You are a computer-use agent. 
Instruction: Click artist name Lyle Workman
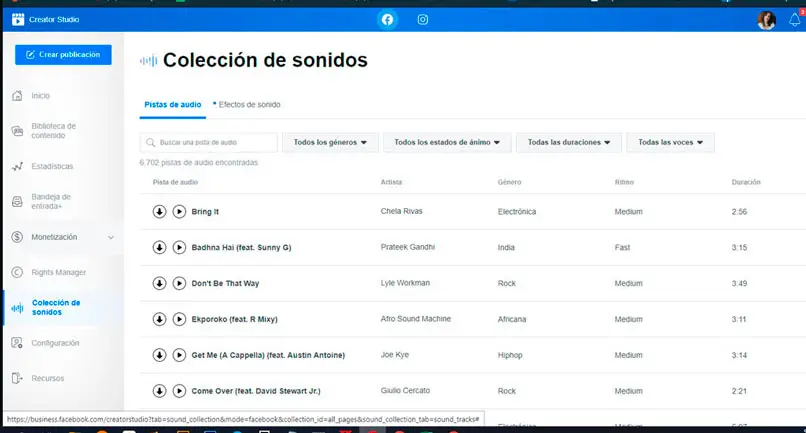tap(405, 283)
